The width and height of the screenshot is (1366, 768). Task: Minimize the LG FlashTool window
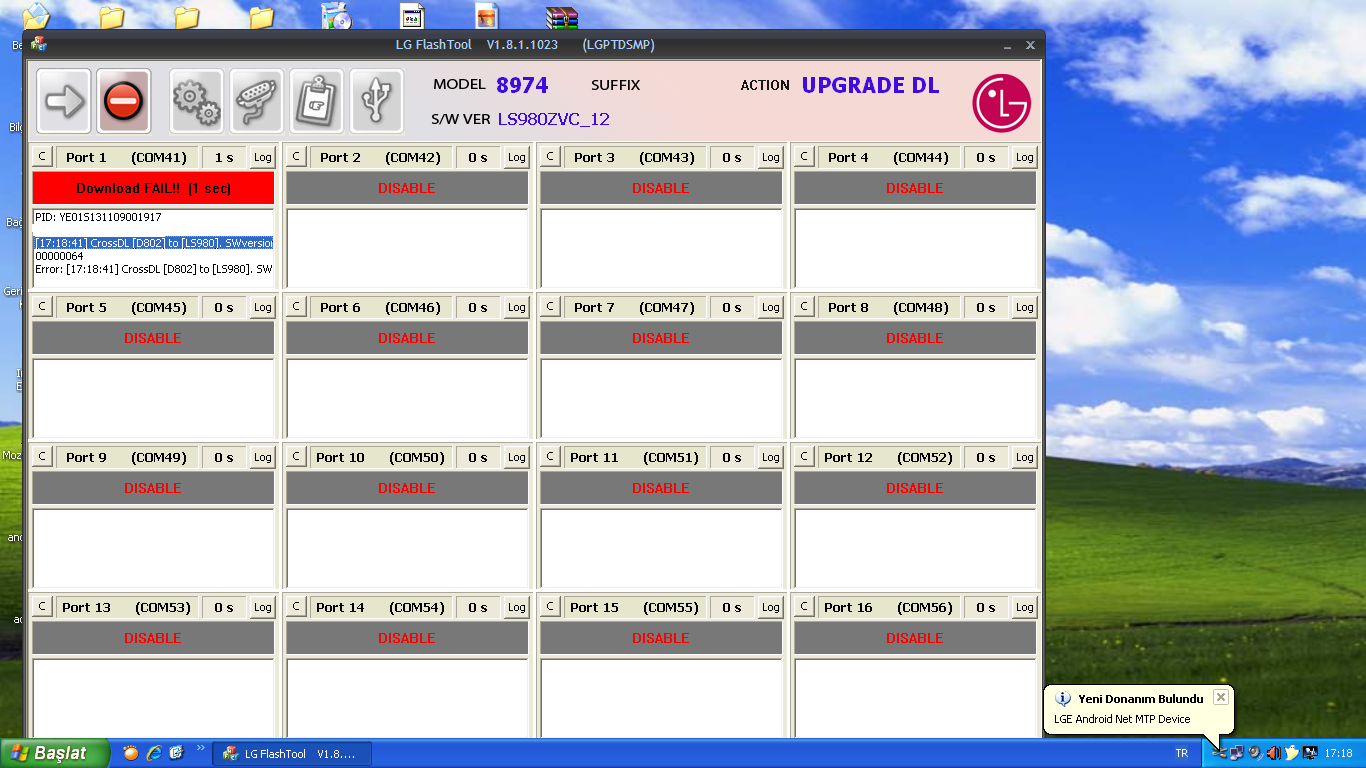[x=1008, y=45]
